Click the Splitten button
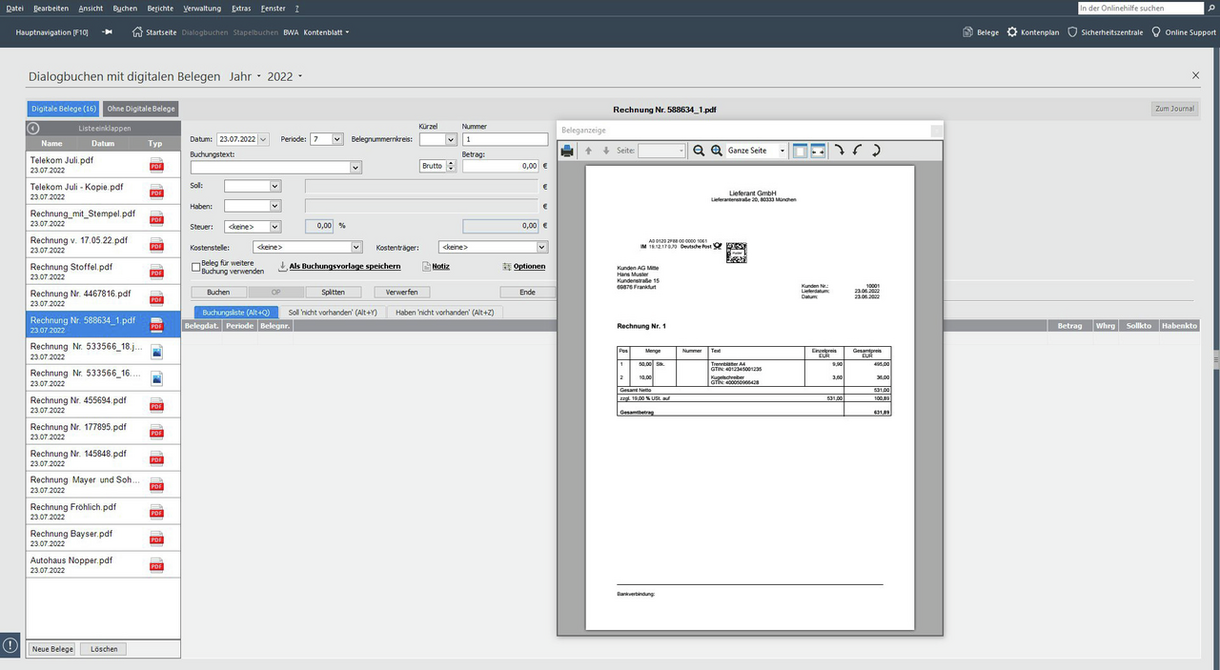The width and height of the screenshot is (1220, 670). 333,292
